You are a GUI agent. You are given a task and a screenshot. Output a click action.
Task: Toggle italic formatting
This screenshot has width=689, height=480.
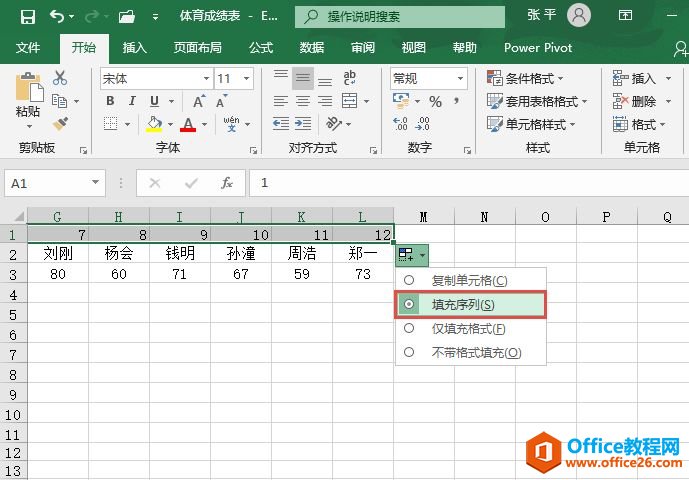tap(132, 101)
